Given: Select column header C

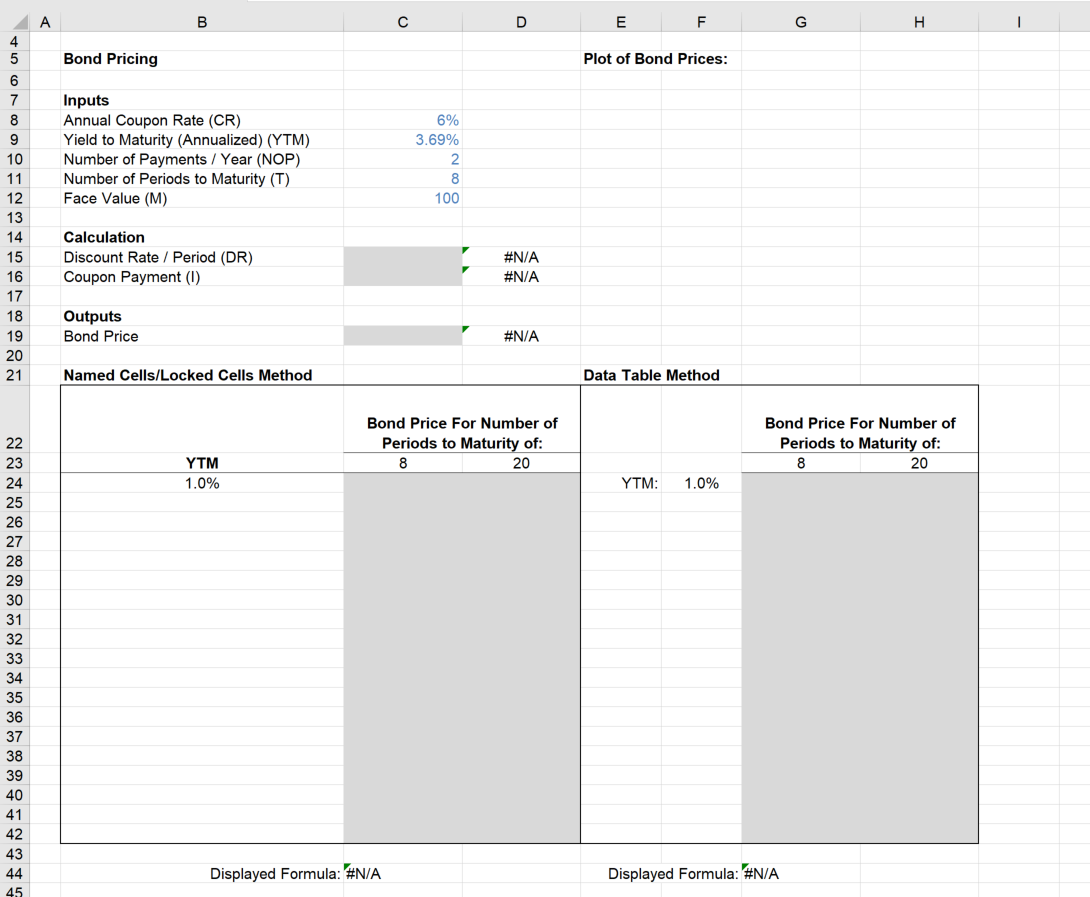Looking at the screenshot, I should [x=402, y=21].
